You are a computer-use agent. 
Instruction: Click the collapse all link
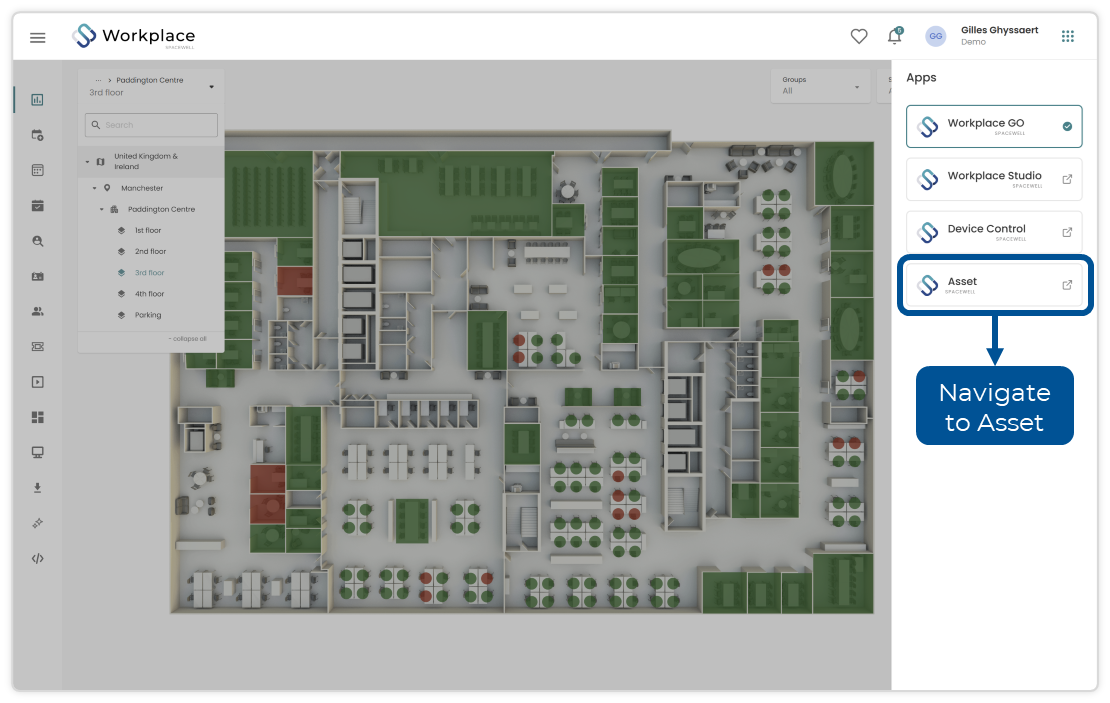(x=188, y=339)
